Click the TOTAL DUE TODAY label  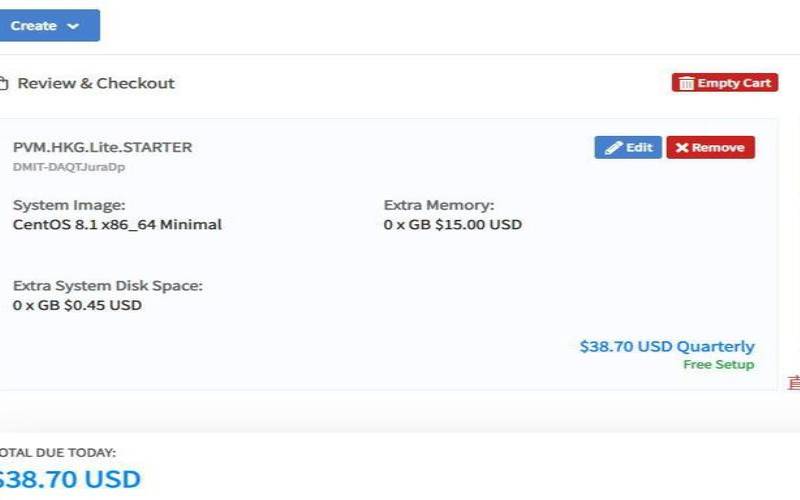click(x=58, y=453)
